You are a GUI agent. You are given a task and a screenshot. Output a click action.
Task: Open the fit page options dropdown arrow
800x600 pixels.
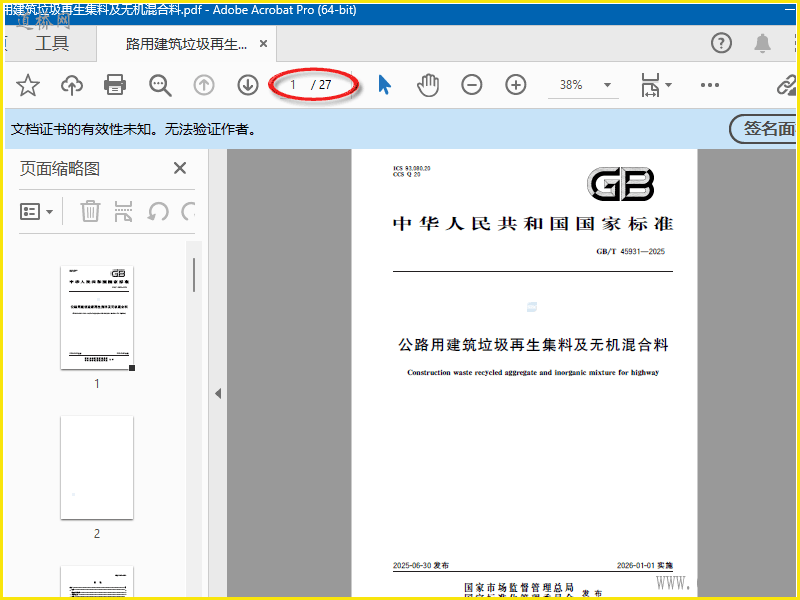668,85
